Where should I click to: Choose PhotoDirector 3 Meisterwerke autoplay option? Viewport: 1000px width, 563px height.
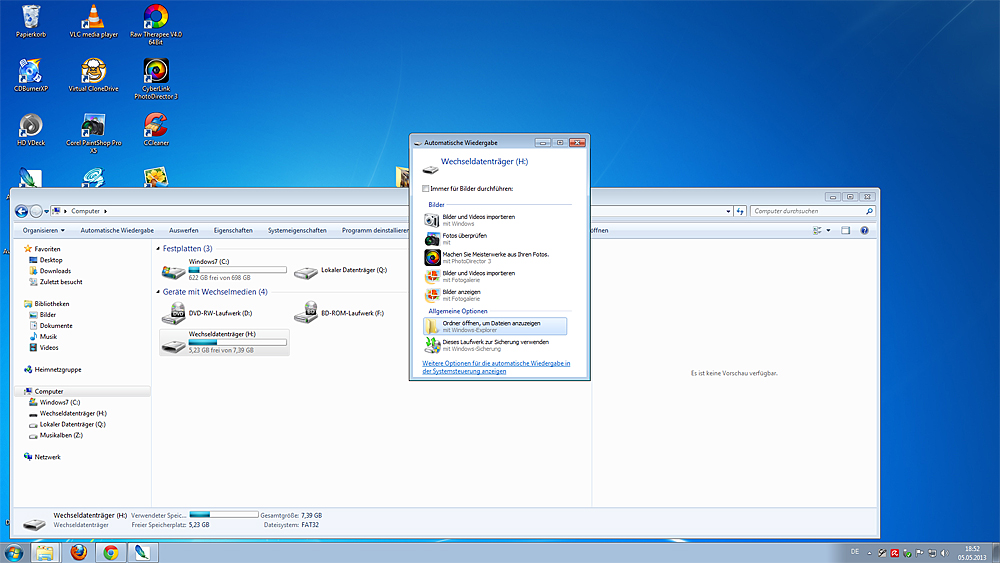pos(495,258)
